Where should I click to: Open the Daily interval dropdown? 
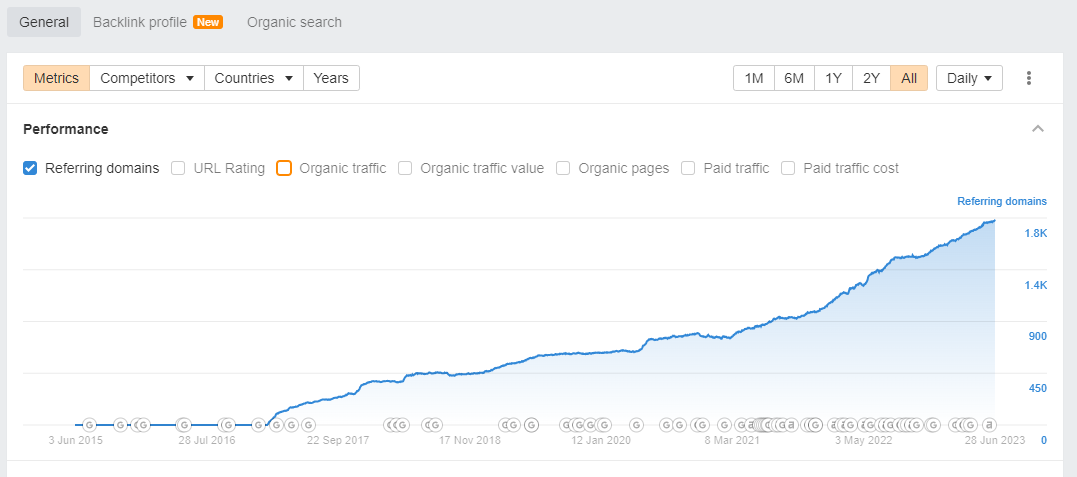[969, 78]
